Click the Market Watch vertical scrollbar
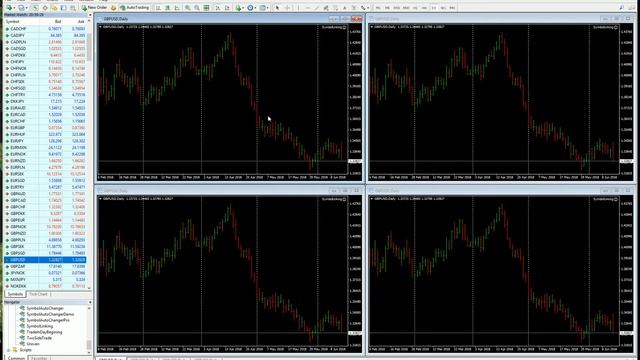The width and height of the screenshot is (640, 360). pos(89,155)
